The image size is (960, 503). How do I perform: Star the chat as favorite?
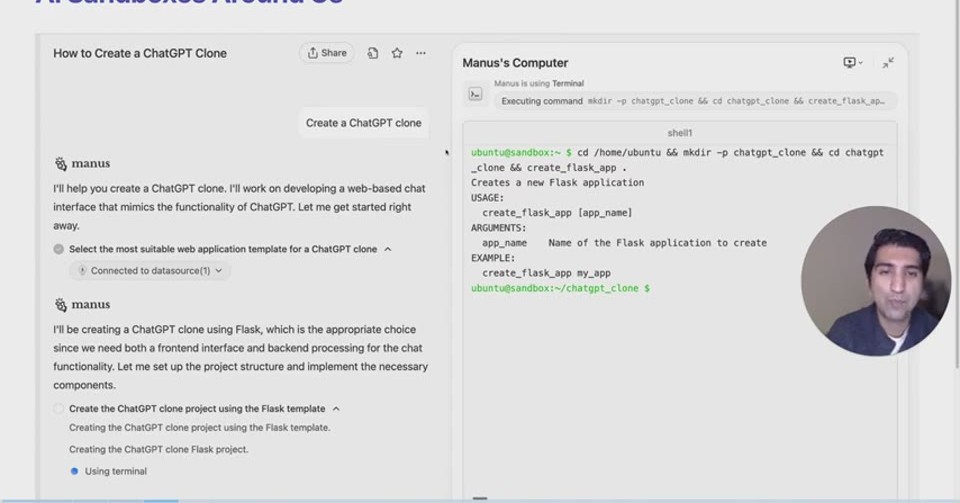coord(397,53)
